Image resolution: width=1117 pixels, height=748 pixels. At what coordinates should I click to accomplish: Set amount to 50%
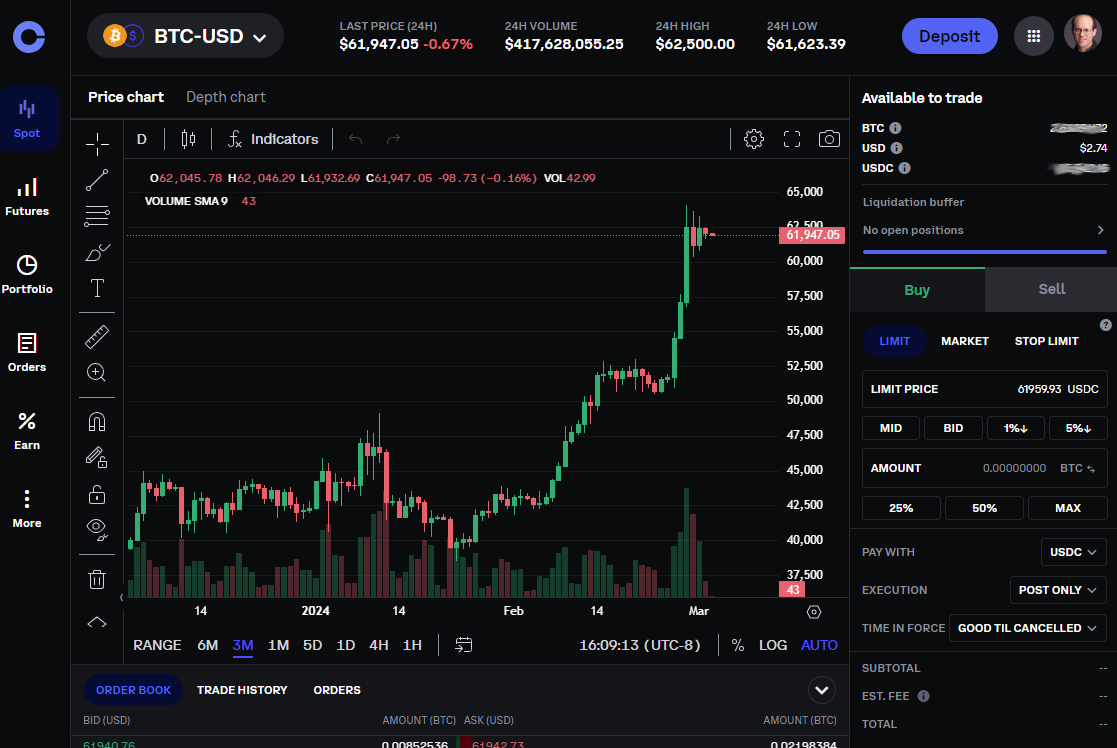pos(984,508)
